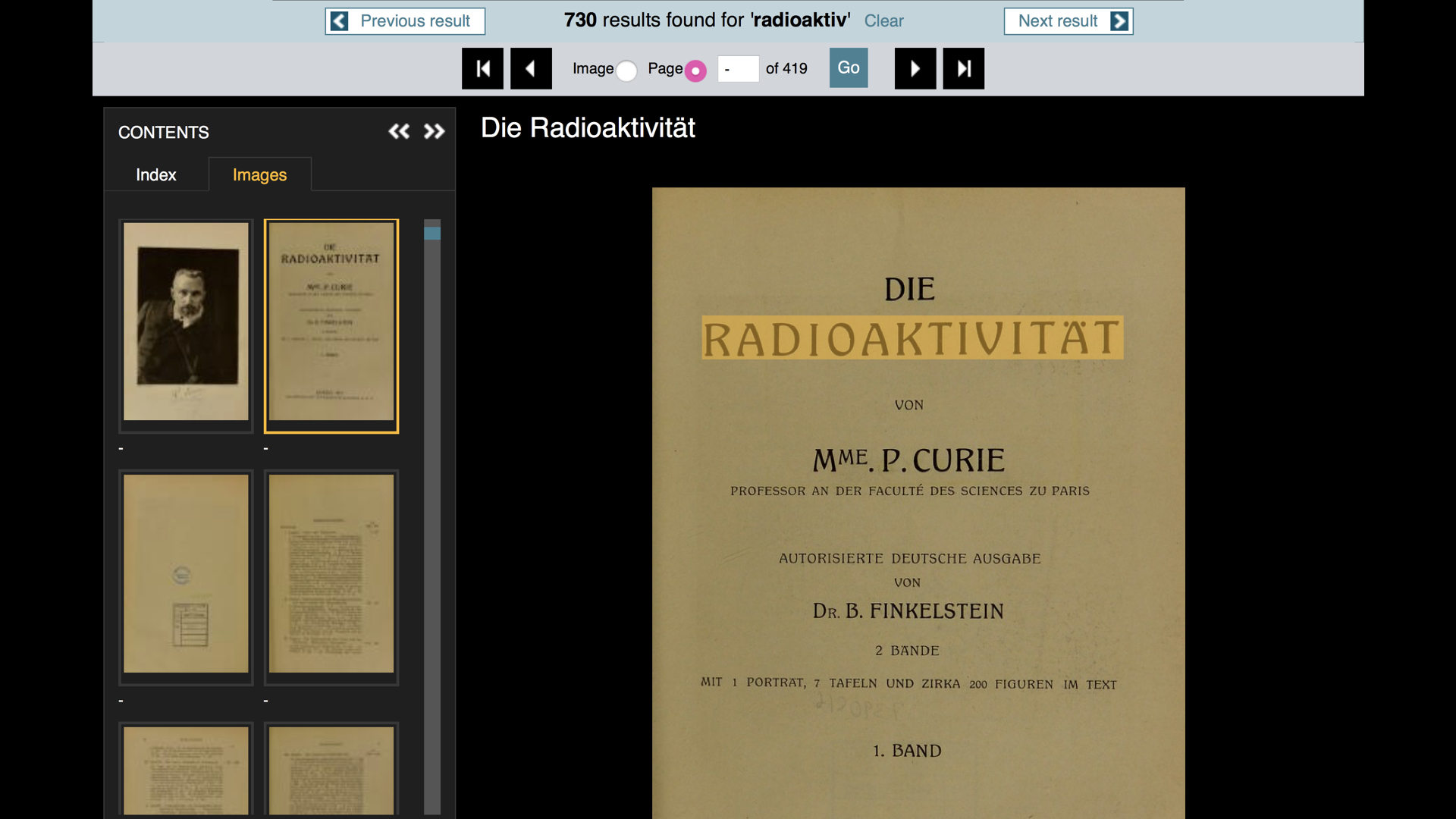This screenshot has width=1456, height=819.
Task: Open the Curie portrait thumbnail
Action: (x=186, y=322)
